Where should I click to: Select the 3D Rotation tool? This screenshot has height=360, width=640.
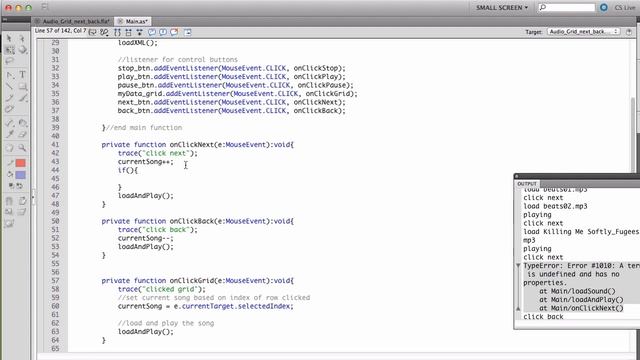(22, 50)
